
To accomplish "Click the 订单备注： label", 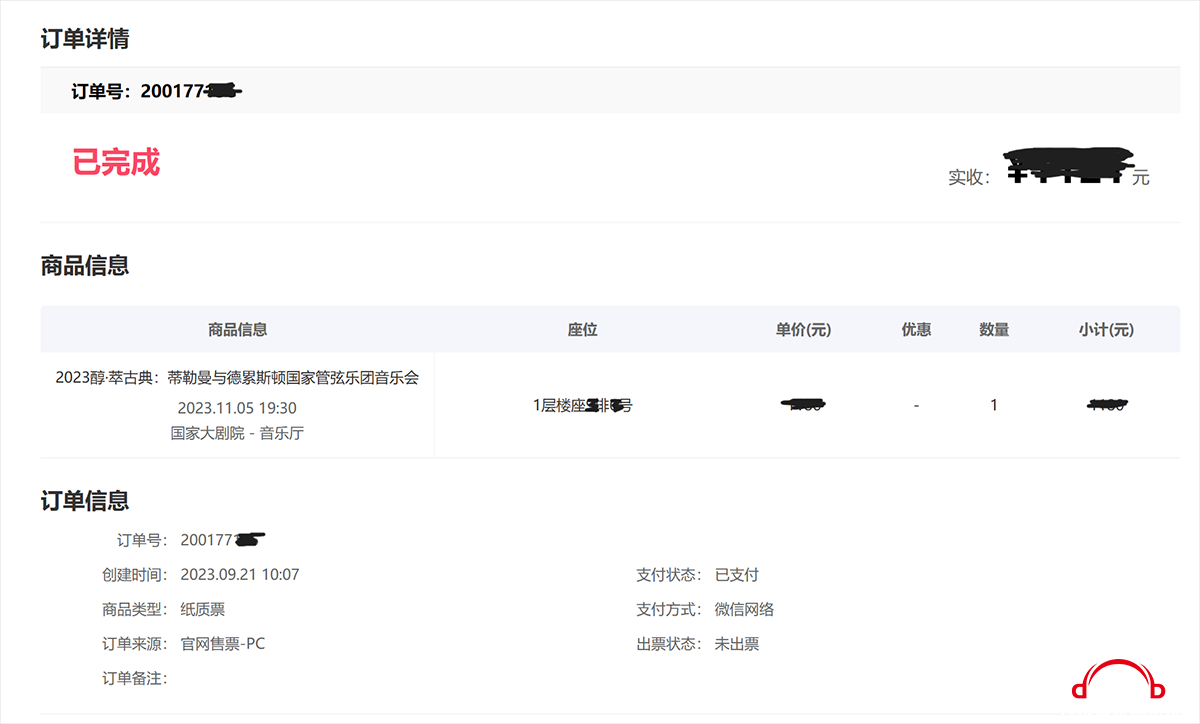I will tap(135, 679).
